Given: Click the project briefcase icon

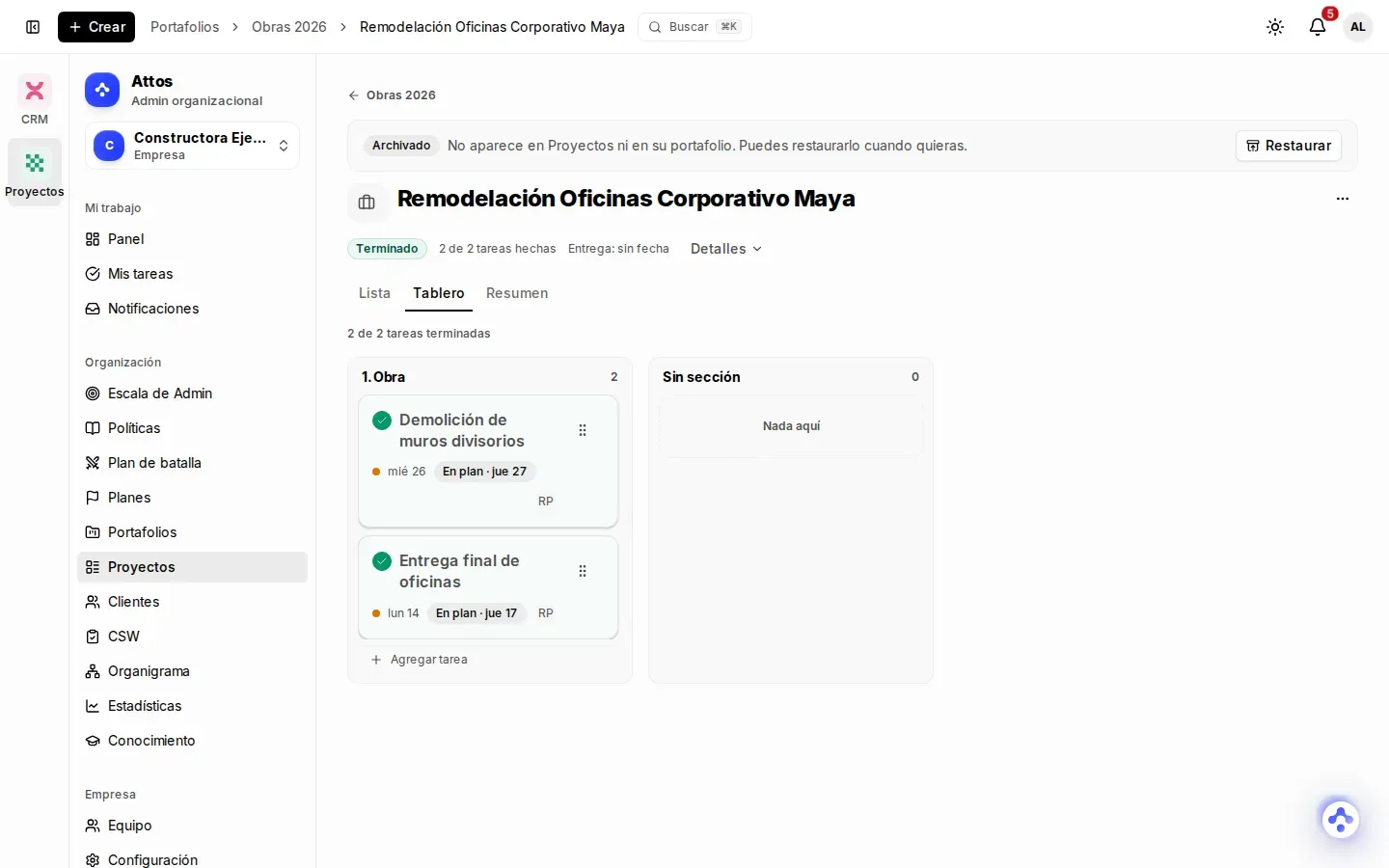Looking at the screenshot, I should pos(367,203).
